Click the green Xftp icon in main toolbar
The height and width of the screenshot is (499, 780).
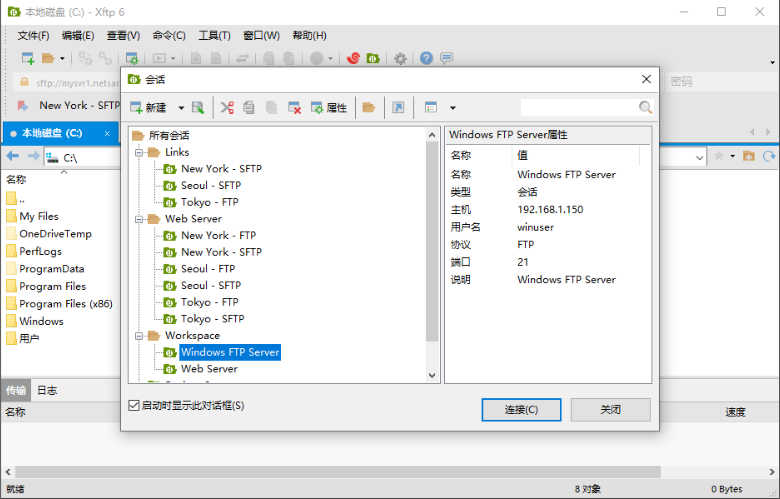click(x=373, y=58)
